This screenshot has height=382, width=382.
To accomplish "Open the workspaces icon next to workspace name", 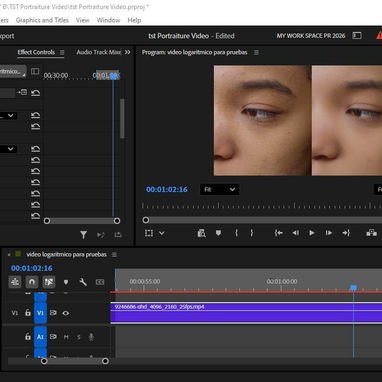I will point(357,35).
